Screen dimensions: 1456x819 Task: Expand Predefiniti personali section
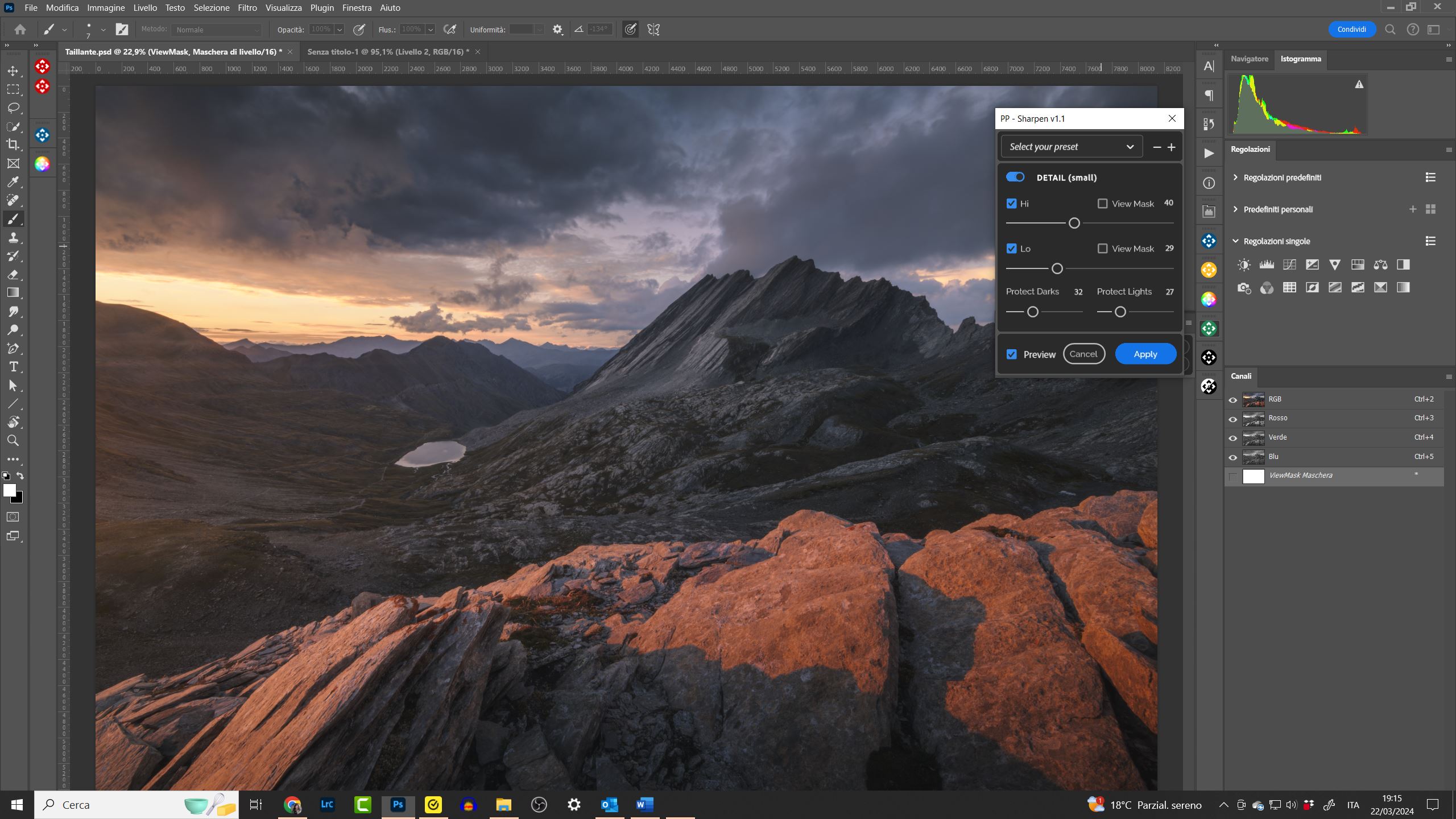tap(1236, 209)
